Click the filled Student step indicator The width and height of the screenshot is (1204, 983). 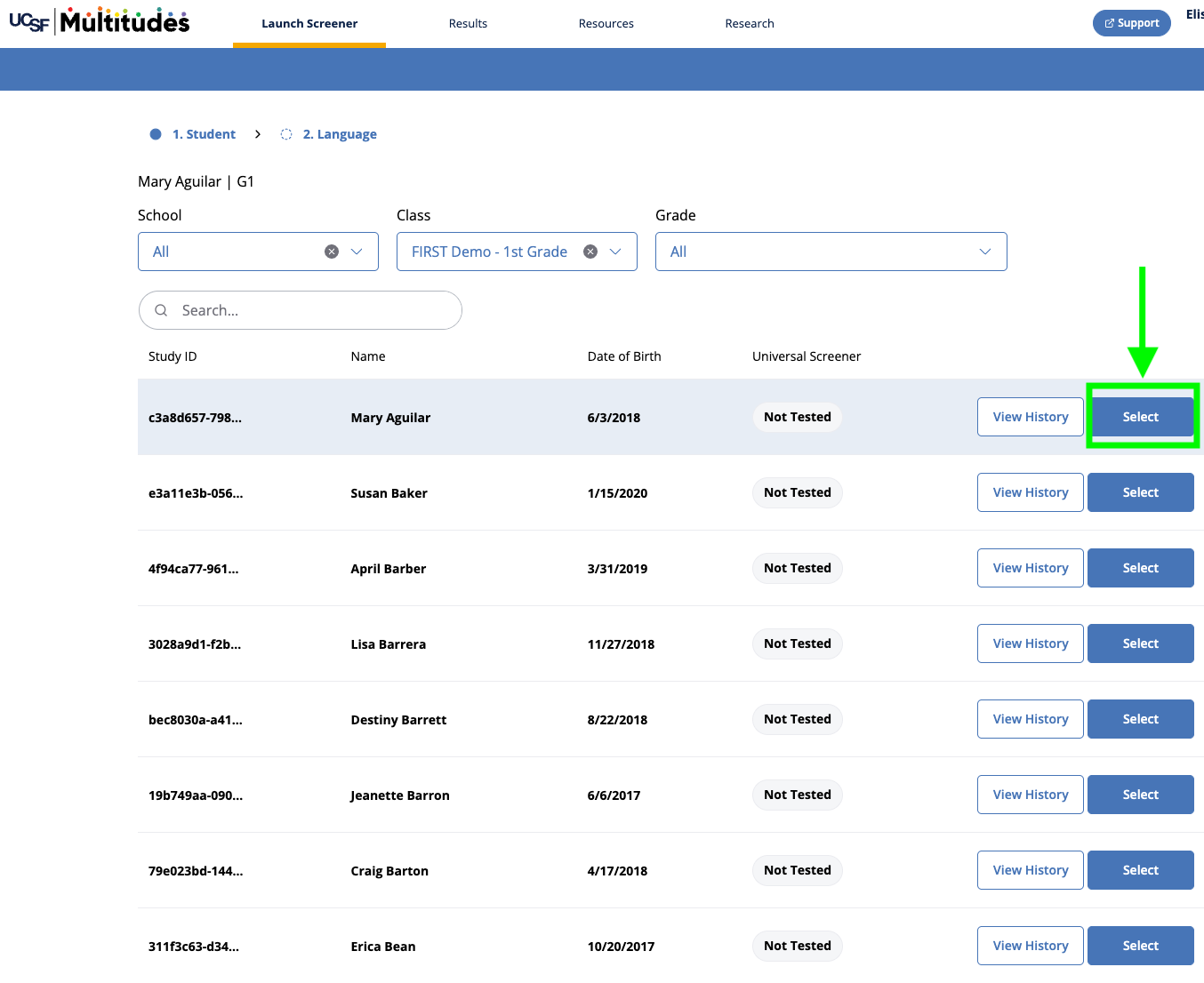coord(156,134)
